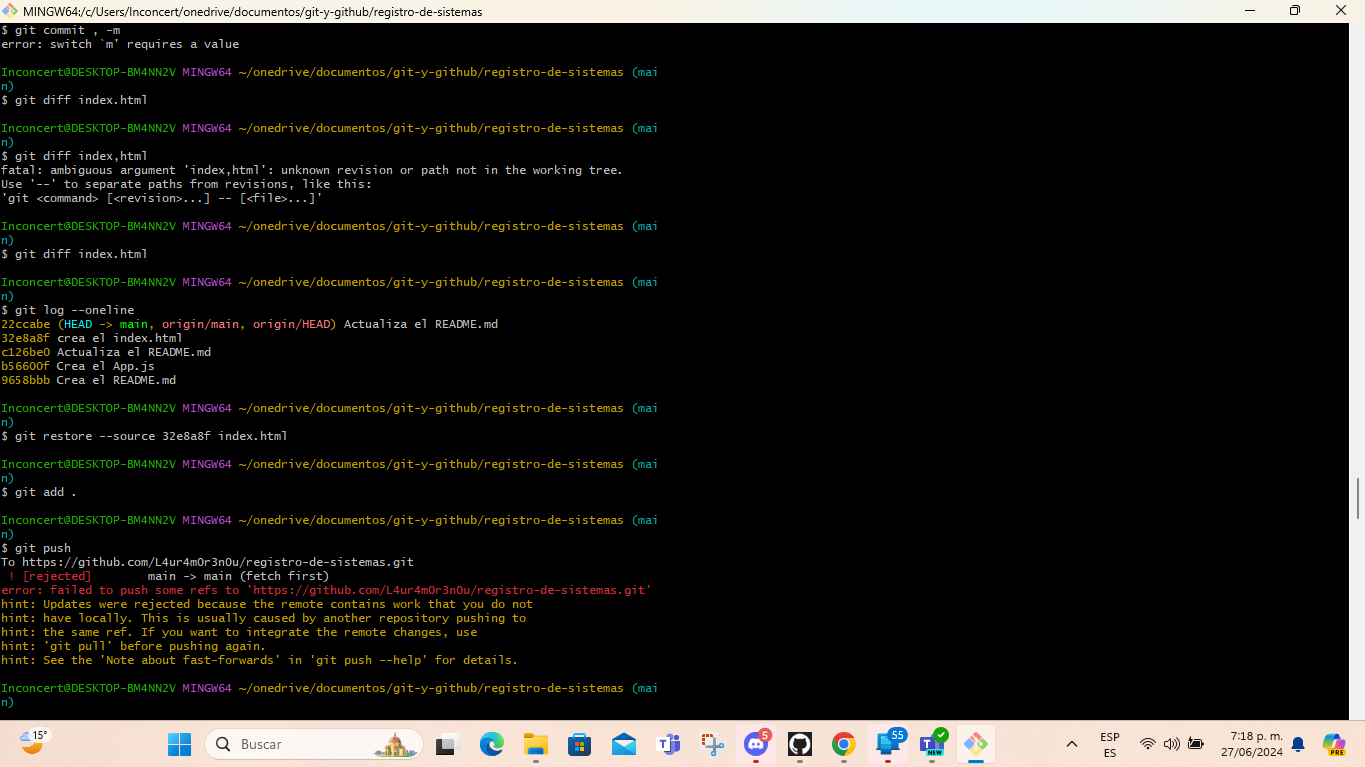Click the 'To https://github.com/...' remote URL line

(x=207, y=562)
